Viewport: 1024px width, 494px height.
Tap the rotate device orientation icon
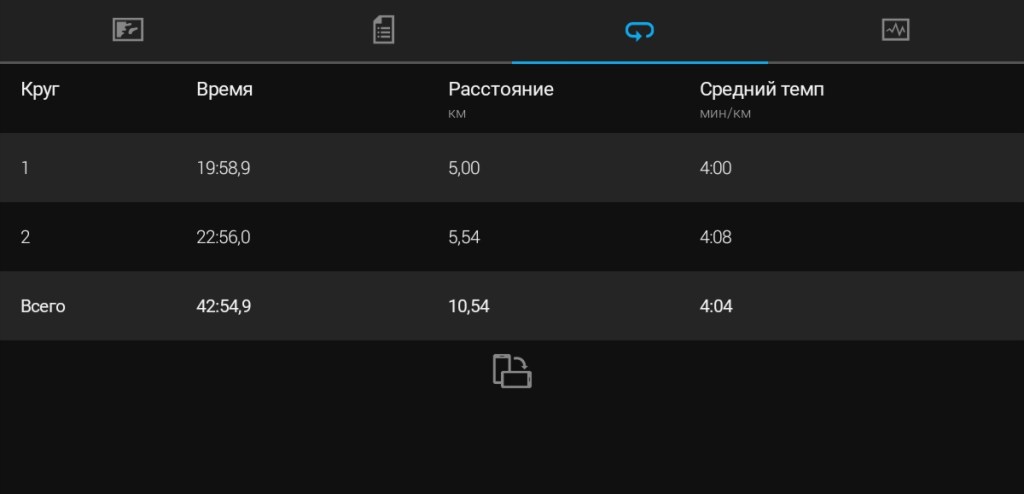tap(512, 370)
